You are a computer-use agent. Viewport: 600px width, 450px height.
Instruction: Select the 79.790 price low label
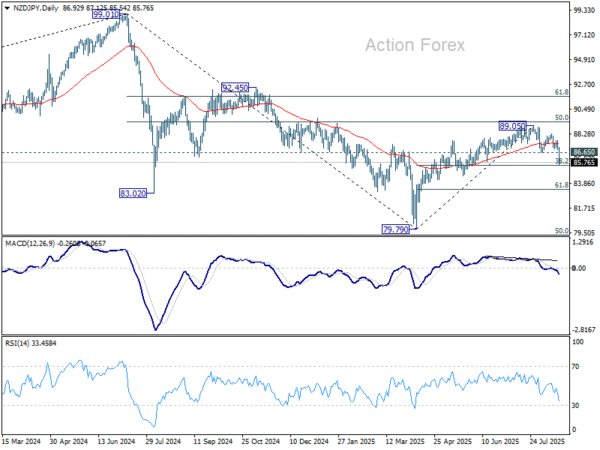(x=396, y=229)
